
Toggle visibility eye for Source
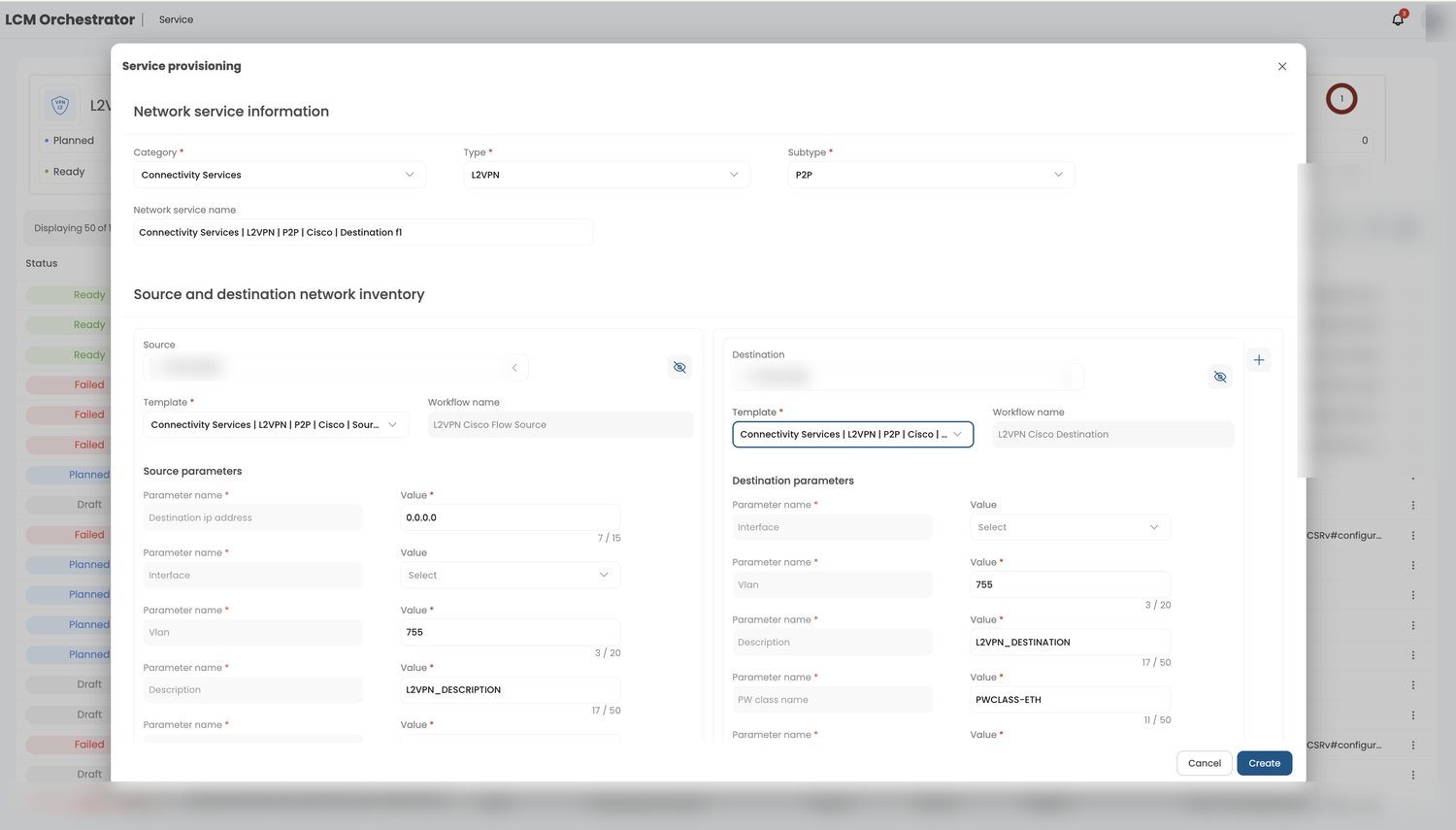679,367
